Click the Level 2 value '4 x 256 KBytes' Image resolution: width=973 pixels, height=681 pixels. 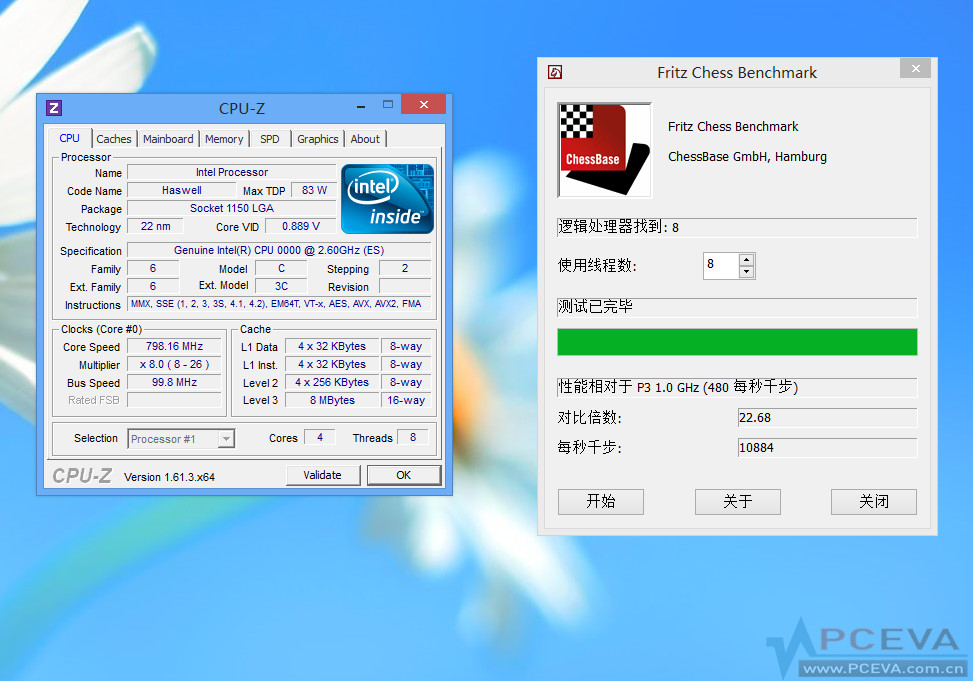click(332, 382)
